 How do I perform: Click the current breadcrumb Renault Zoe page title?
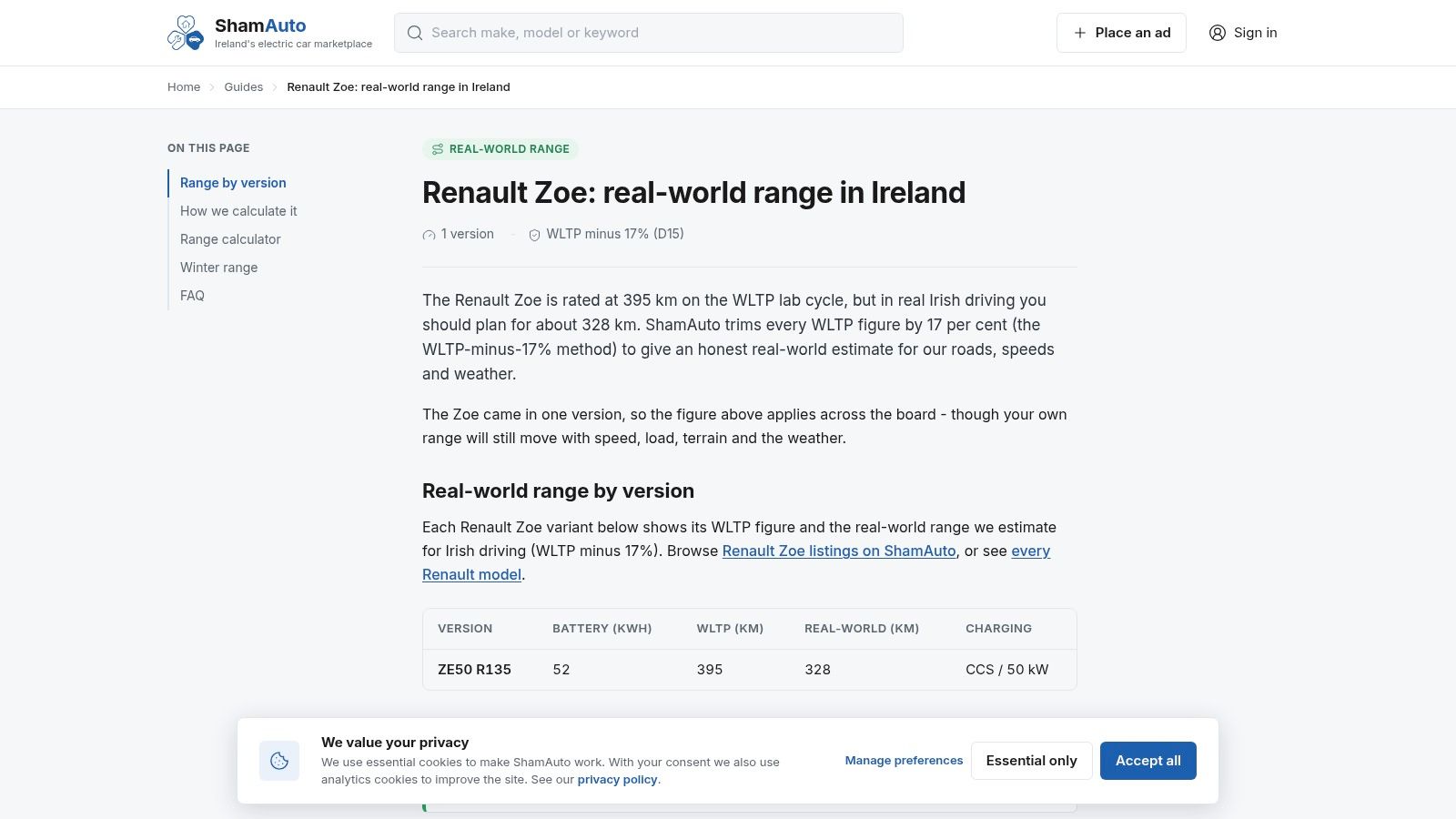(399, 87)
